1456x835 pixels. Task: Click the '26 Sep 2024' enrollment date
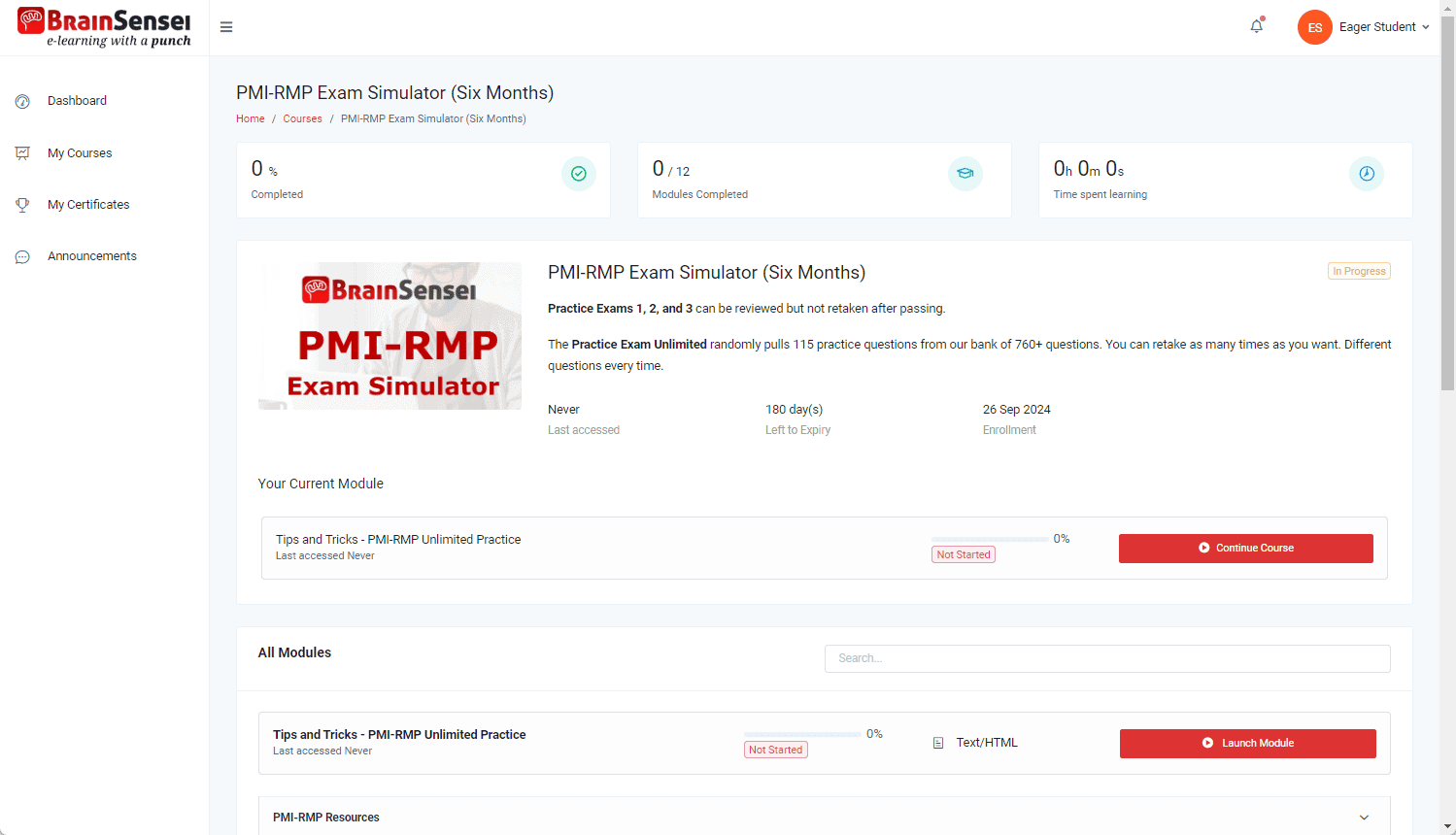[x=1016, y=410]
